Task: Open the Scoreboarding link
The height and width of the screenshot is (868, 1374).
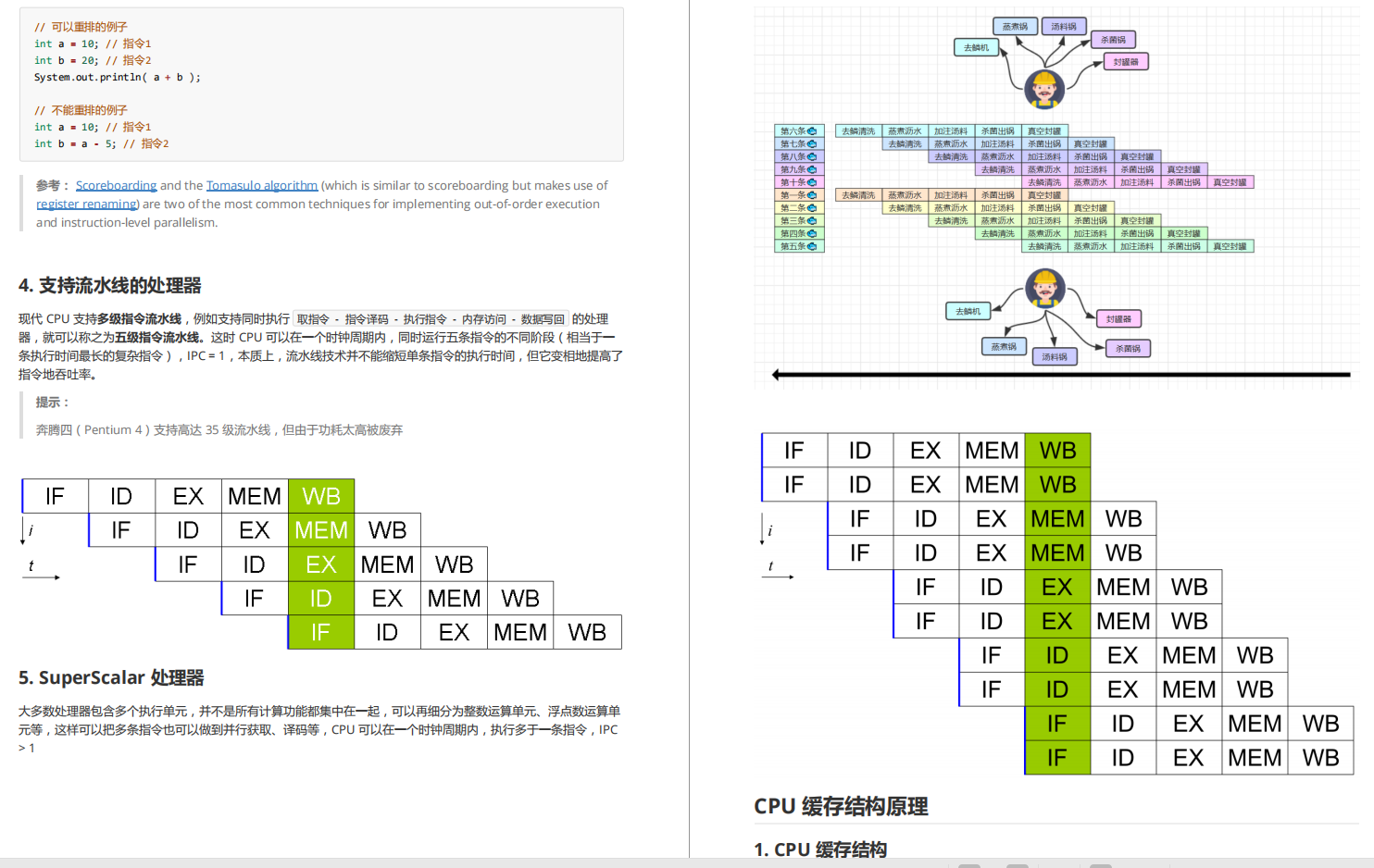Action: pos(116,185)
